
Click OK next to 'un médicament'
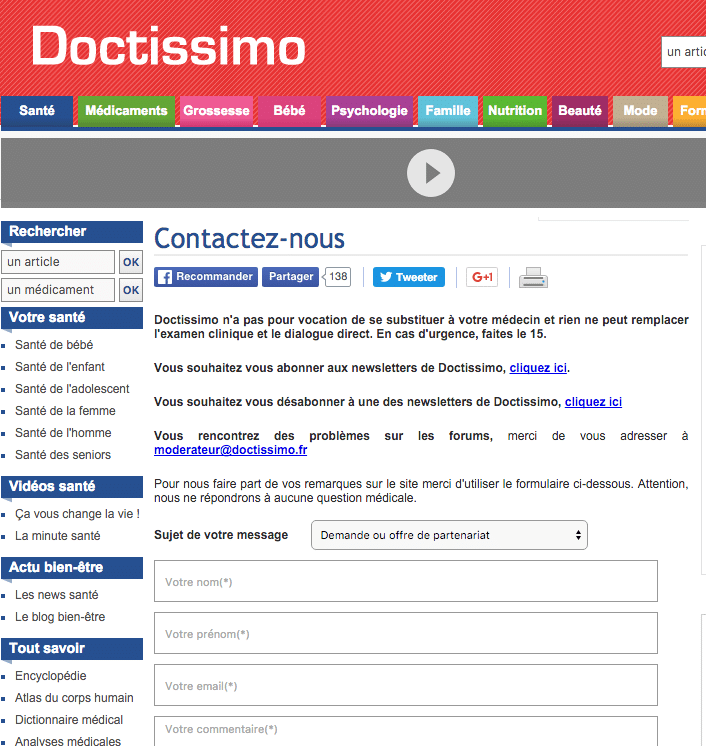[x=131, y=290]
